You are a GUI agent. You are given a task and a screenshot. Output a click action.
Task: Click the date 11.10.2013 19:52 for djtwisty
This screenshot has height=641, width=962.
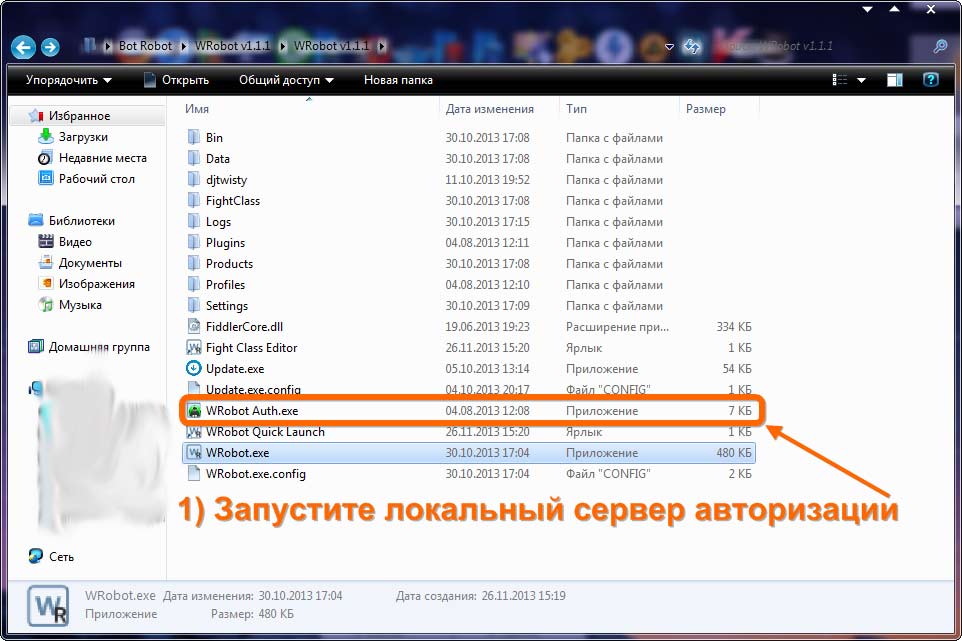487,179
